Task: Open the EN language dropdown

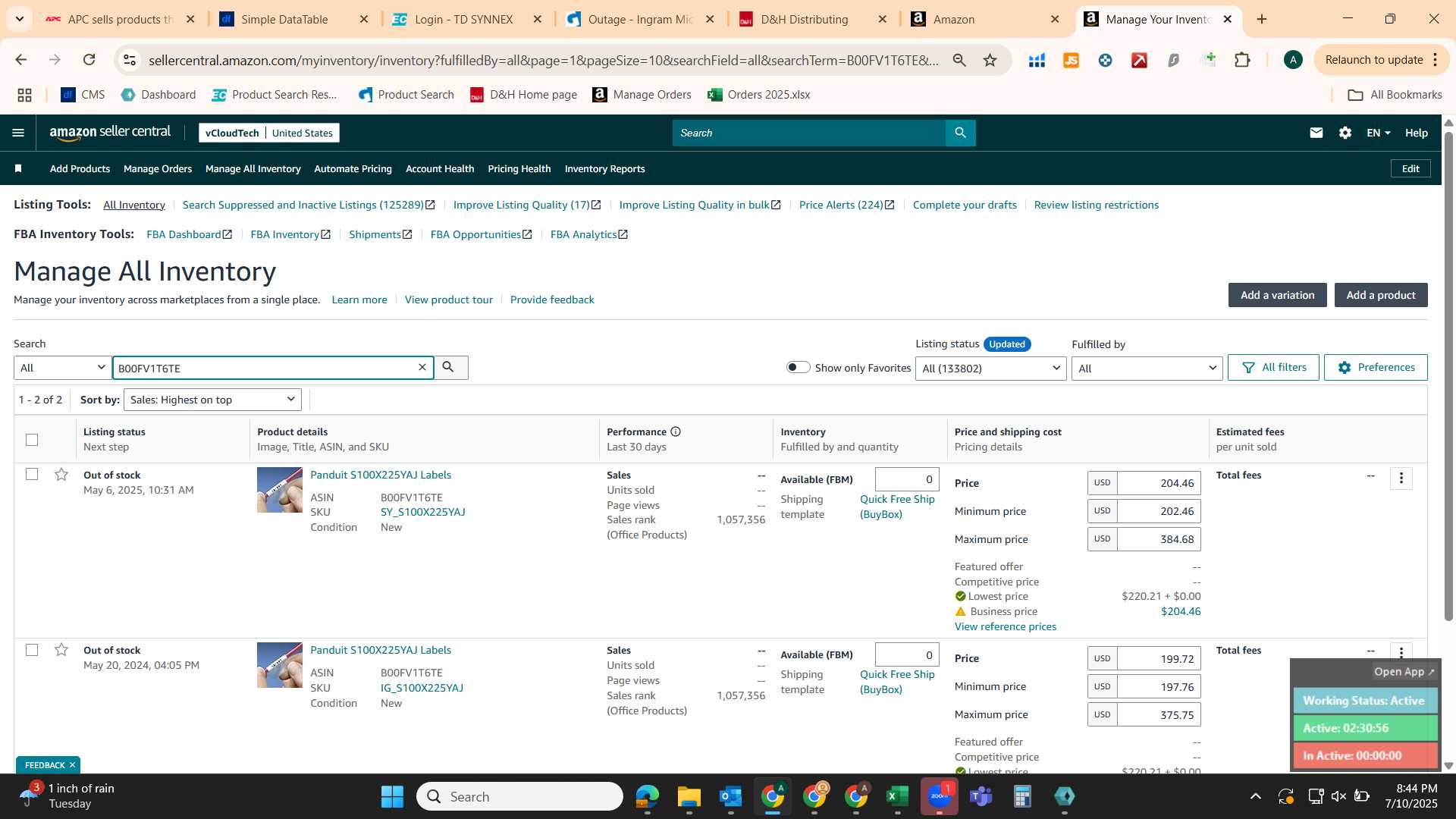Action: point(1378,133)
